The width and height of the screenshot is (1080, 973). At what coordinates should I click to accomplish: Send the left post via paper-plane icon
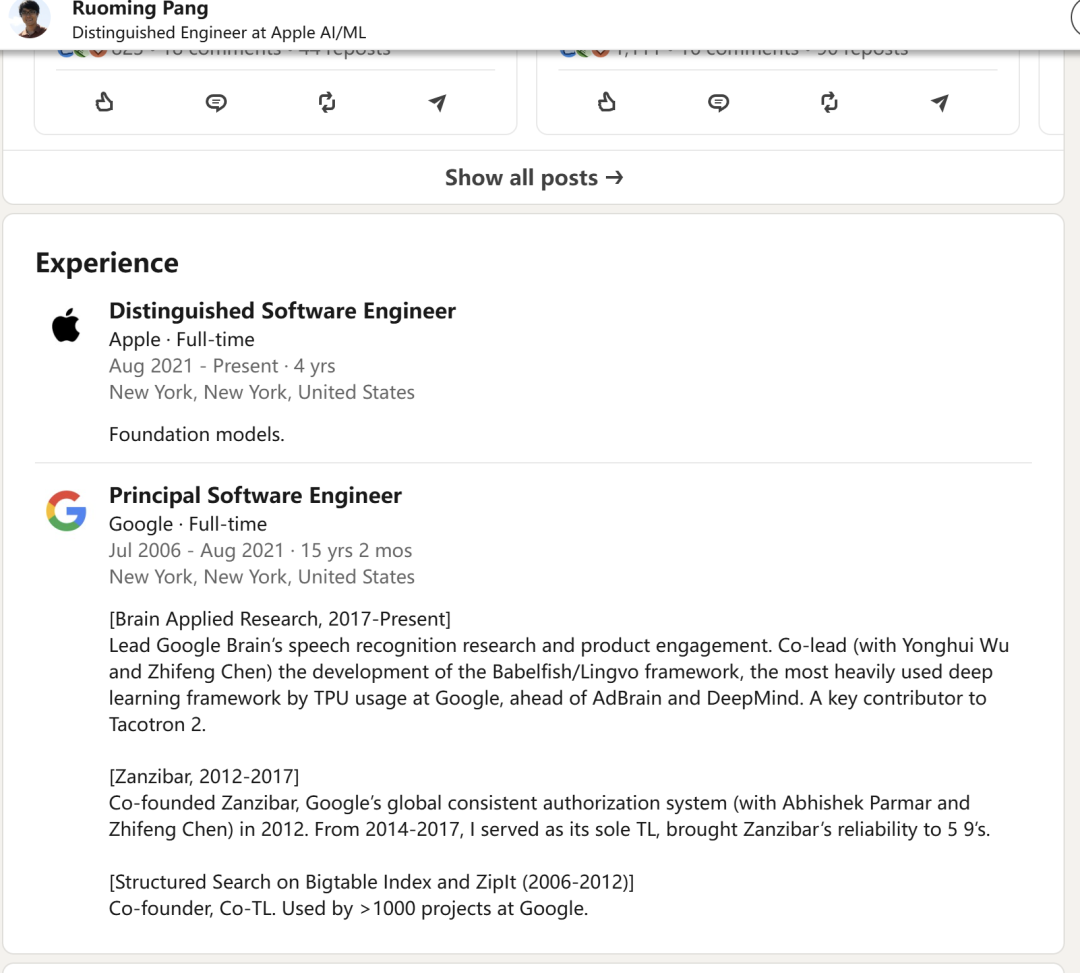pos(437,102)
